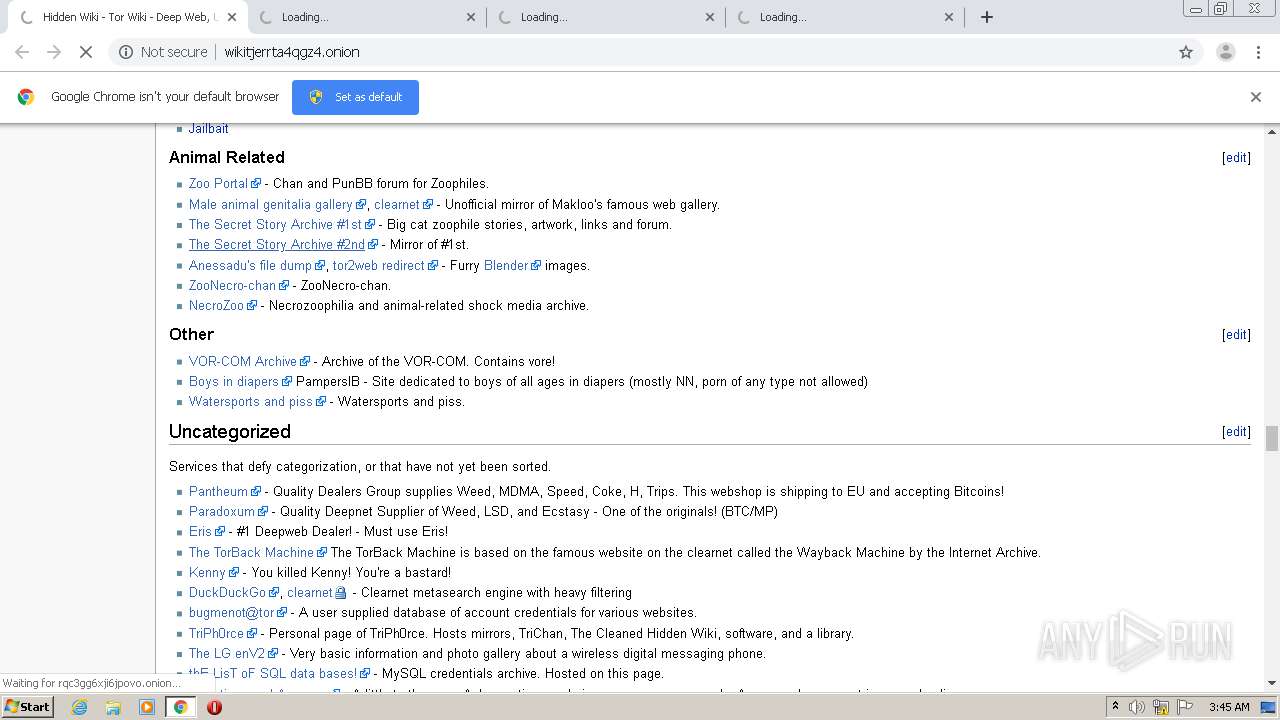Click the red stop-sign taskbar icon

(214, 707)
